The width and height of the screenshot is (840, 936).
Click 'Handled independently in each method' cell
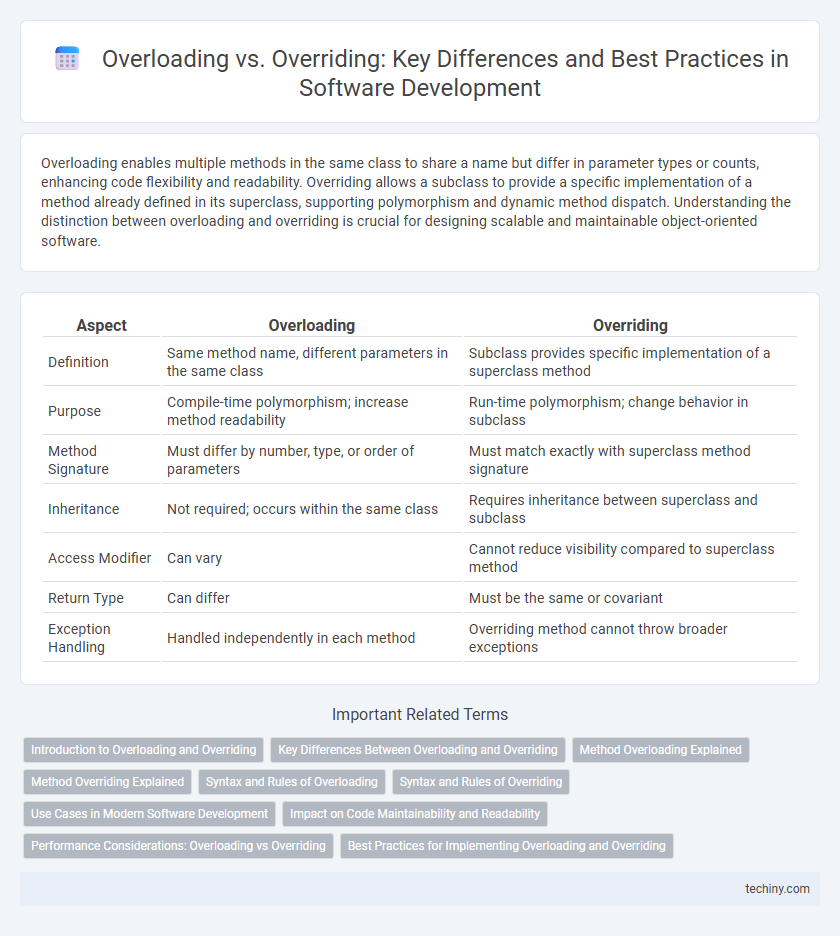(312, 638)
